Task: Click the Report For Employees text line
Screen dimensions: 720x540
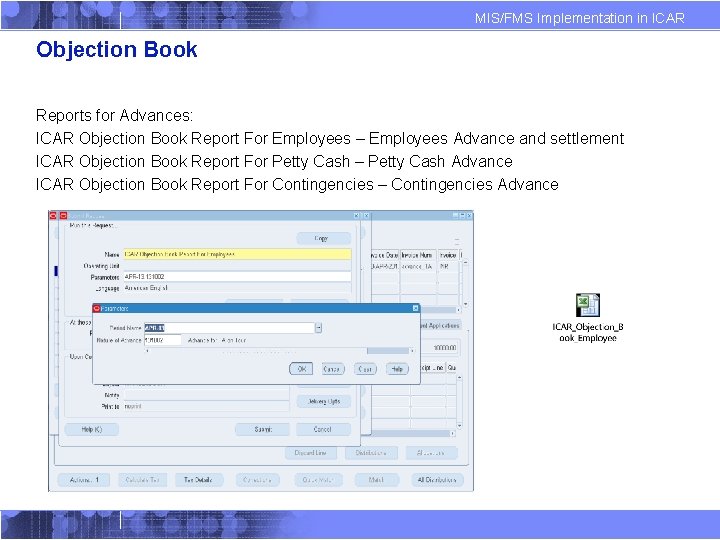Action: pyautogui.click(x=330, y=138)
